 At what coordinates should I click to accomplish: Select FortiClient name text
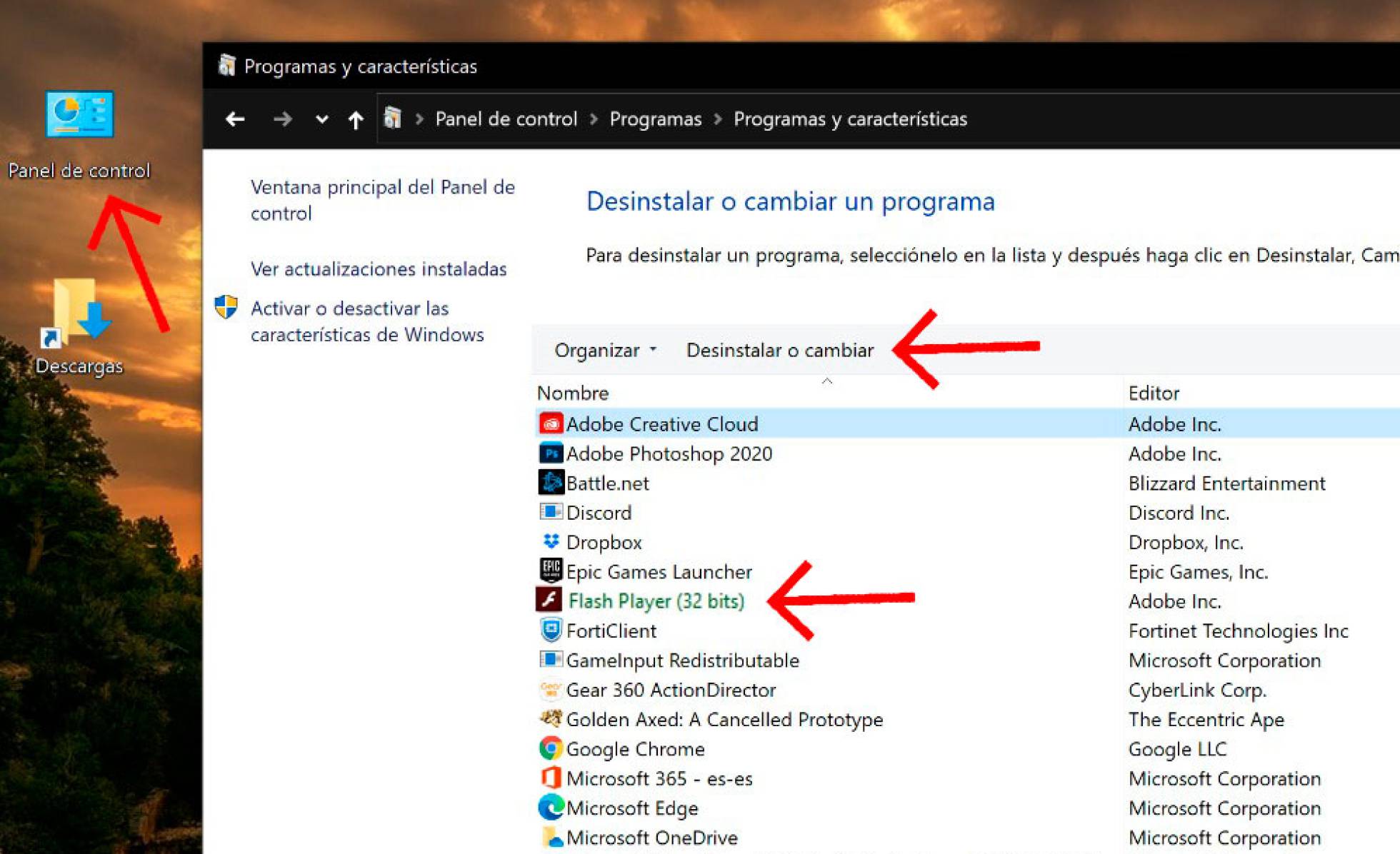(x=611, y=631)
